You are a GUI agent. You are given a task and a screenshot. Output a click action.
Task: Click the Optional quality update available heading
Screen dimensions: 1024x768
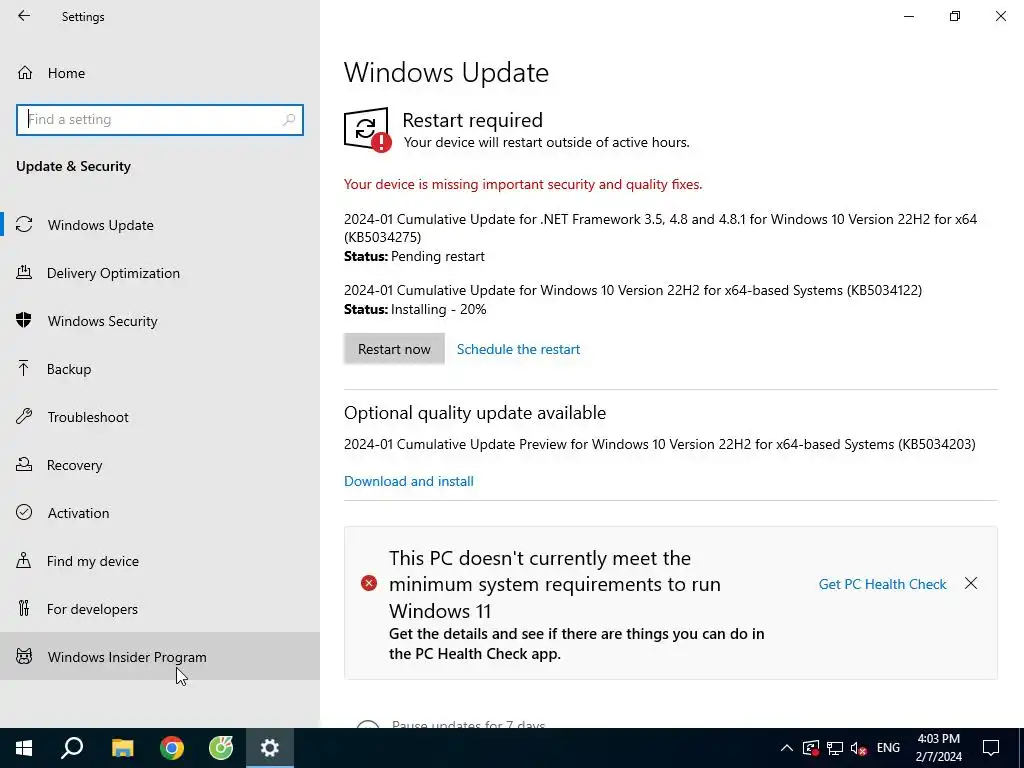(x=475, y=413)
